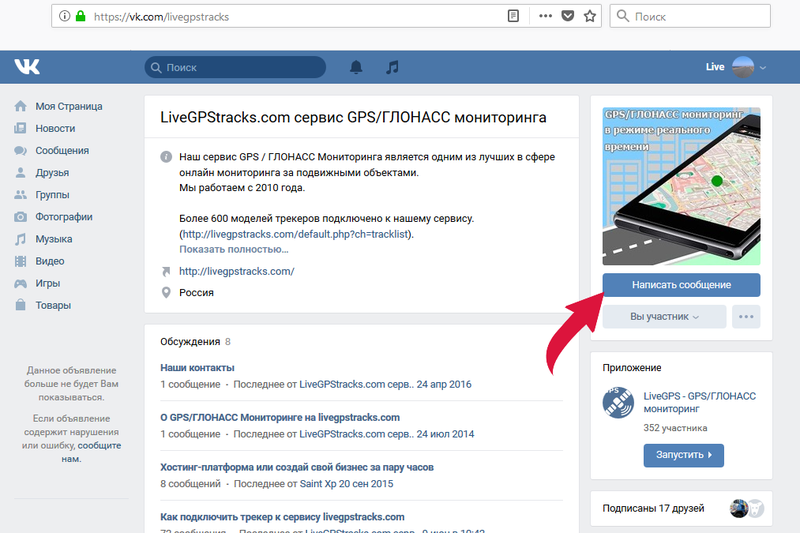
Task: Click the "Написать сообщение" button
Action: click(681, 285)
